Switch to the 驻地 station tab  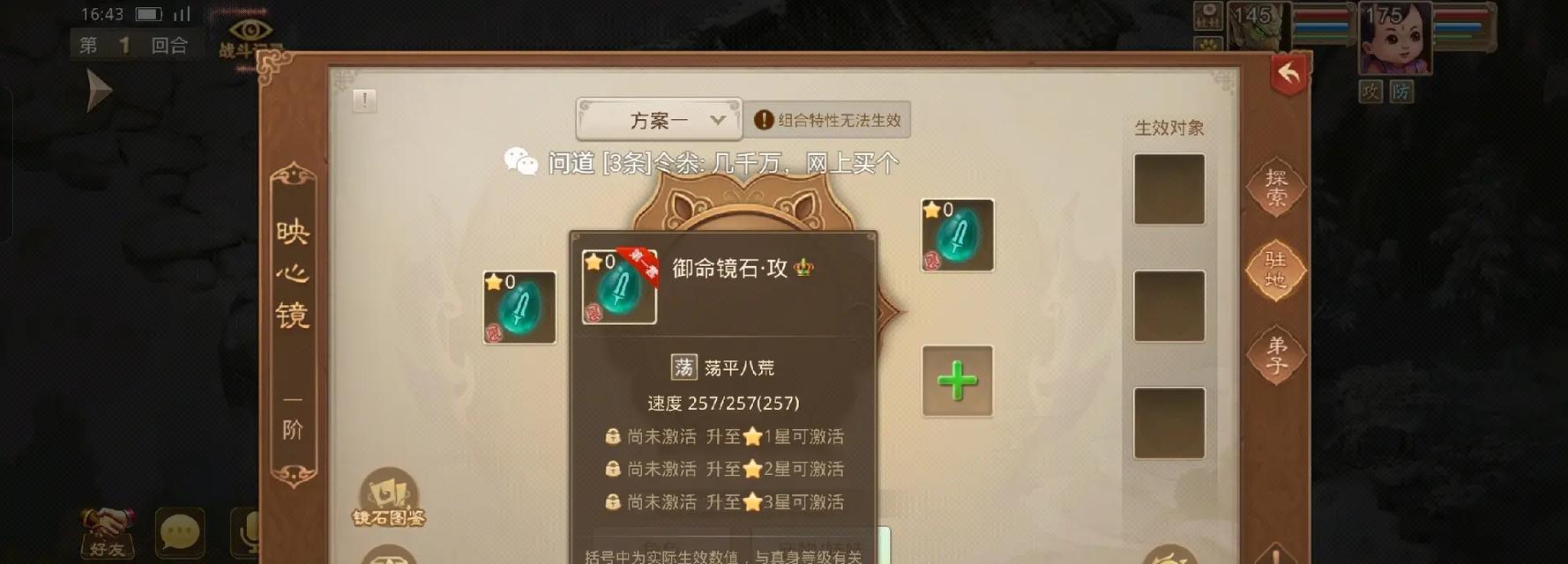pyautogui.click(x=1275, y=270)
